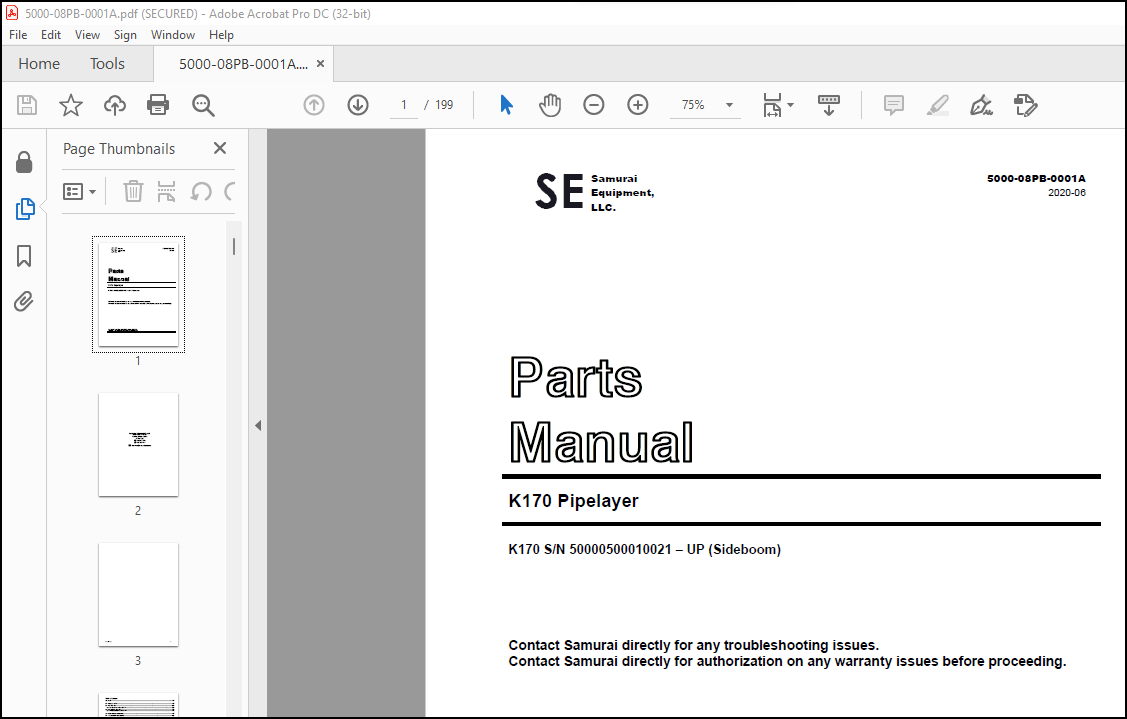Switch to the Tools tab
The width and height of the screenshot is (1127, 719).
(107, 64)
